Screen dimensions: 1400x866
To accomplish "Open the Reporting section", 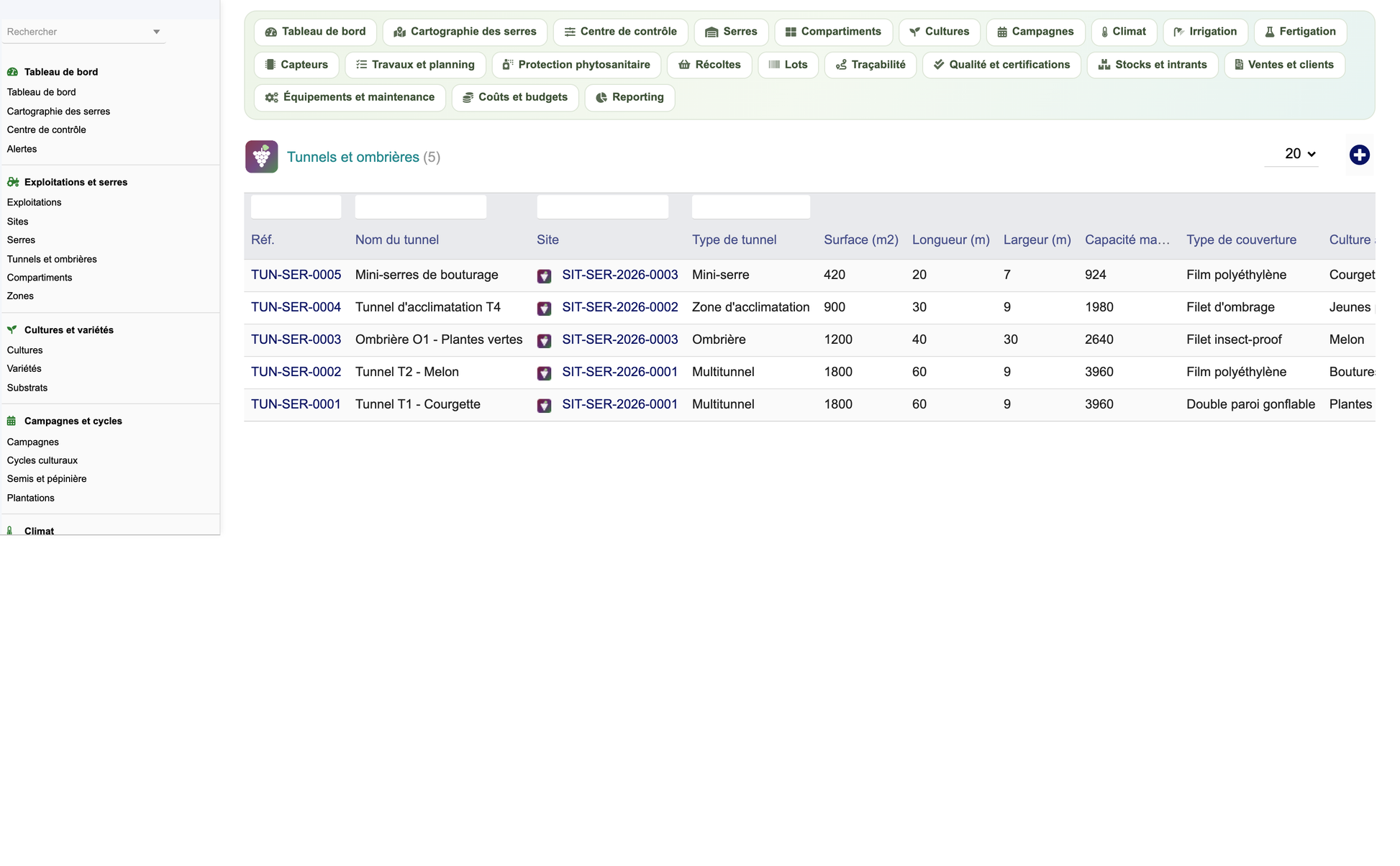I will point(629,97).
